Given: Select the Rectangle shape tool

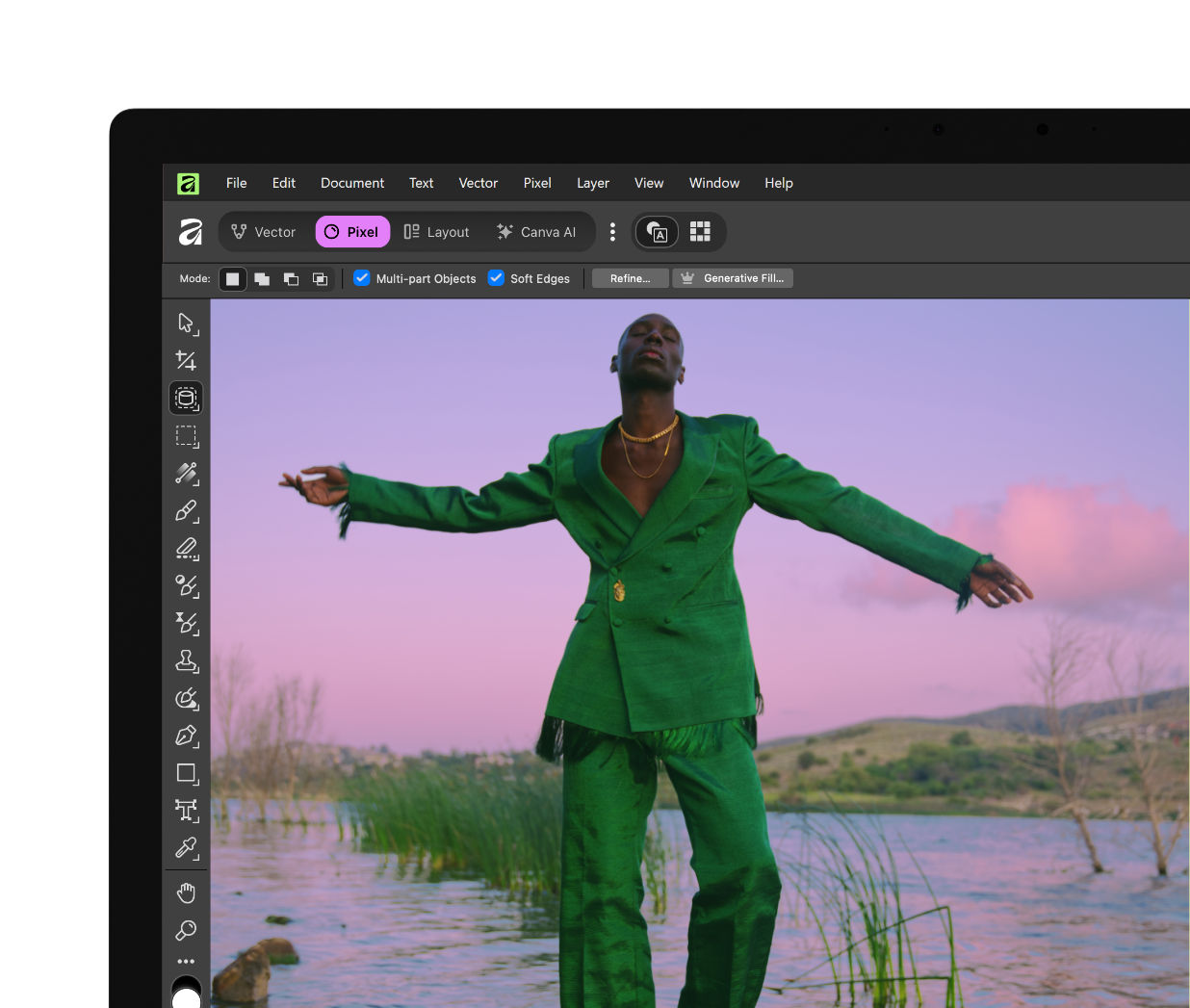Looking at the screenshot, I should pos(186,773).
